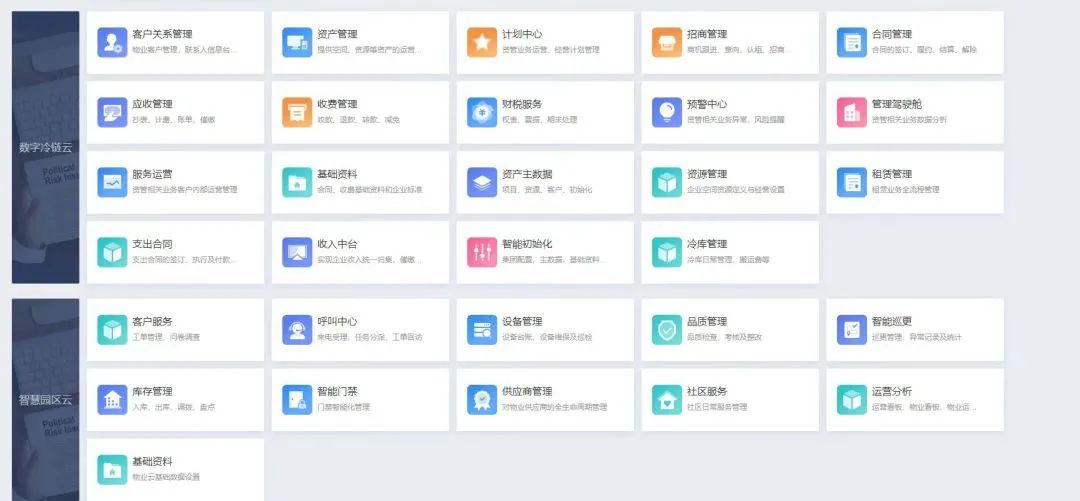Viewport: 1080px width, 501px height.
Task: Click the 入库、出库、调拨、盘点 description
Action: 174,407
